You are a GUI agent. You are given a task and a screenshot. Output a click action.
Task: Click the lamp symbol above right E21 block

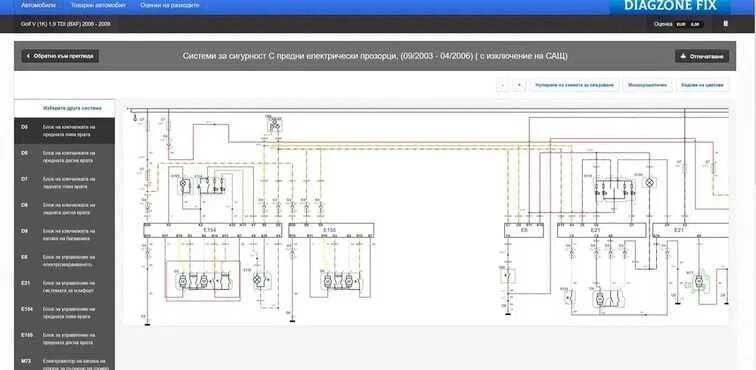649,183
